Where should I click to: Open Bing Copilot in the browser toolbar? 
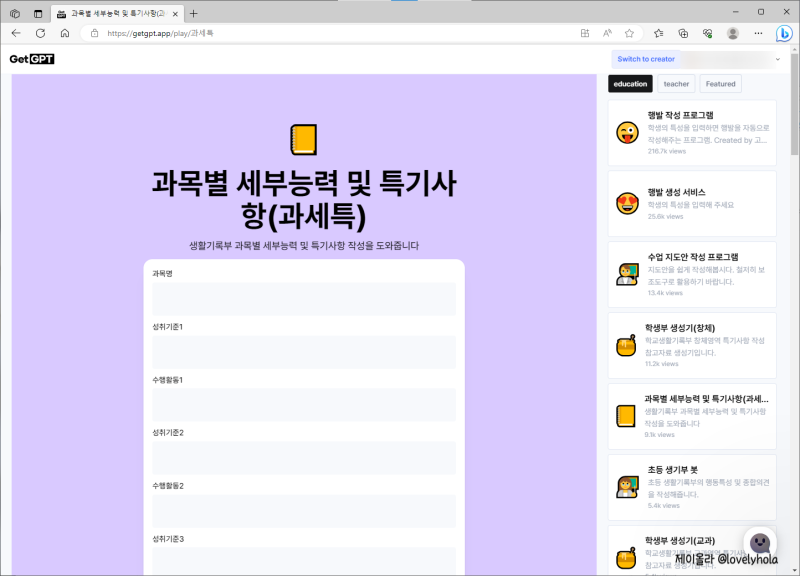coord(783,33)
